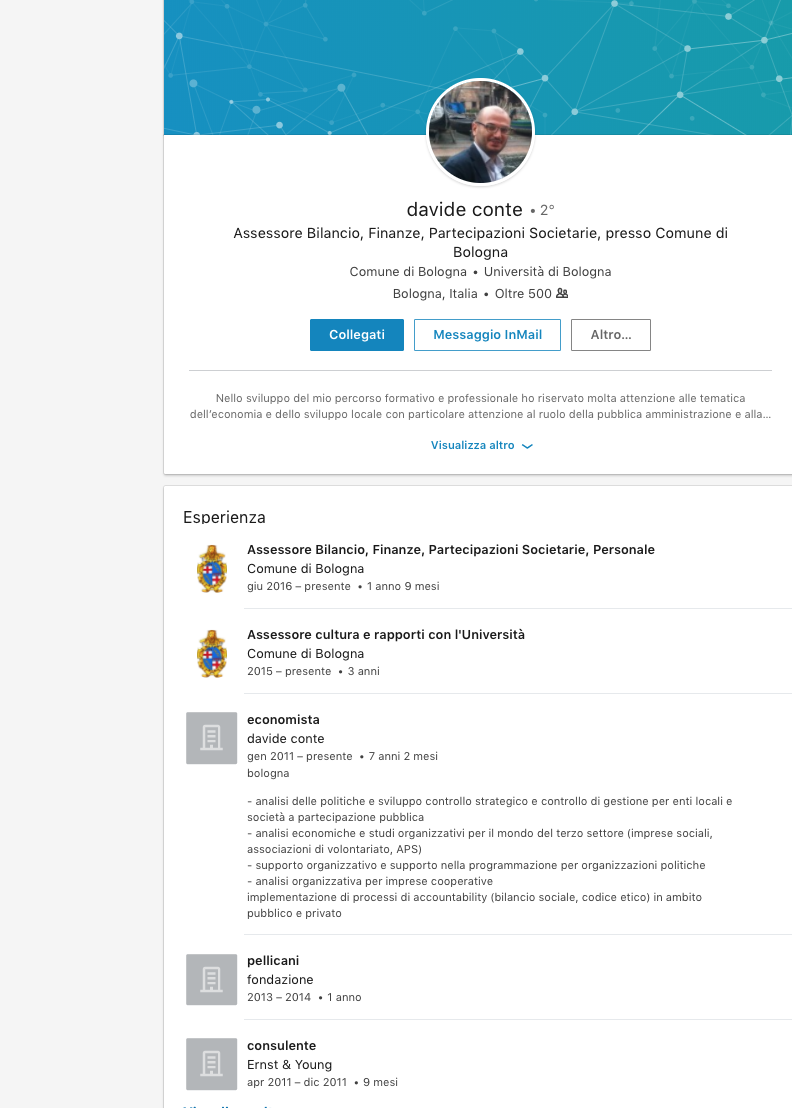Open the Comune di Bologna link in header
792x1108 pixels.
pos(408,271)
